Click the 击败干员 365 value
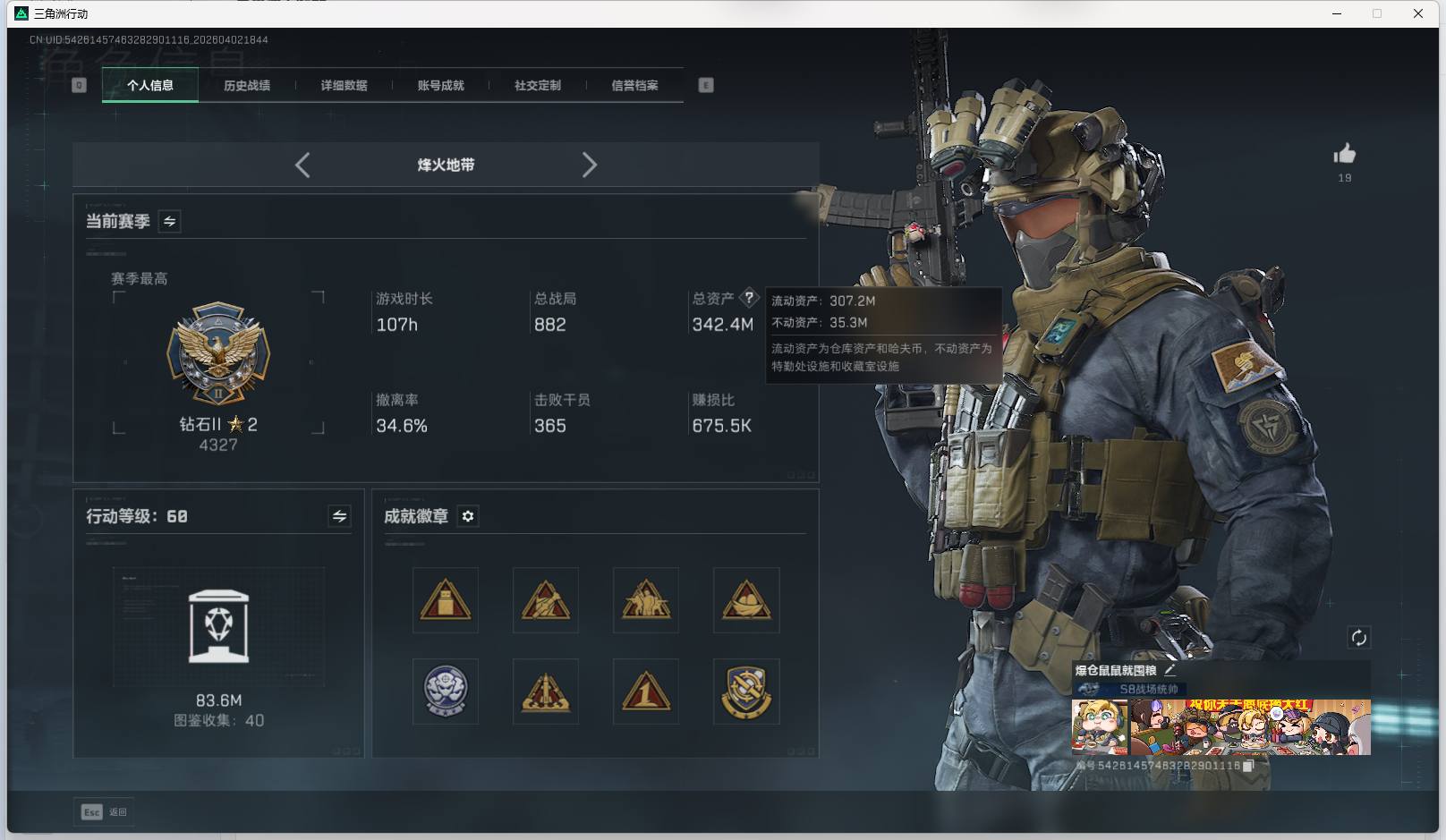This screenshot has width=1446, height=840. coord(550,426)
